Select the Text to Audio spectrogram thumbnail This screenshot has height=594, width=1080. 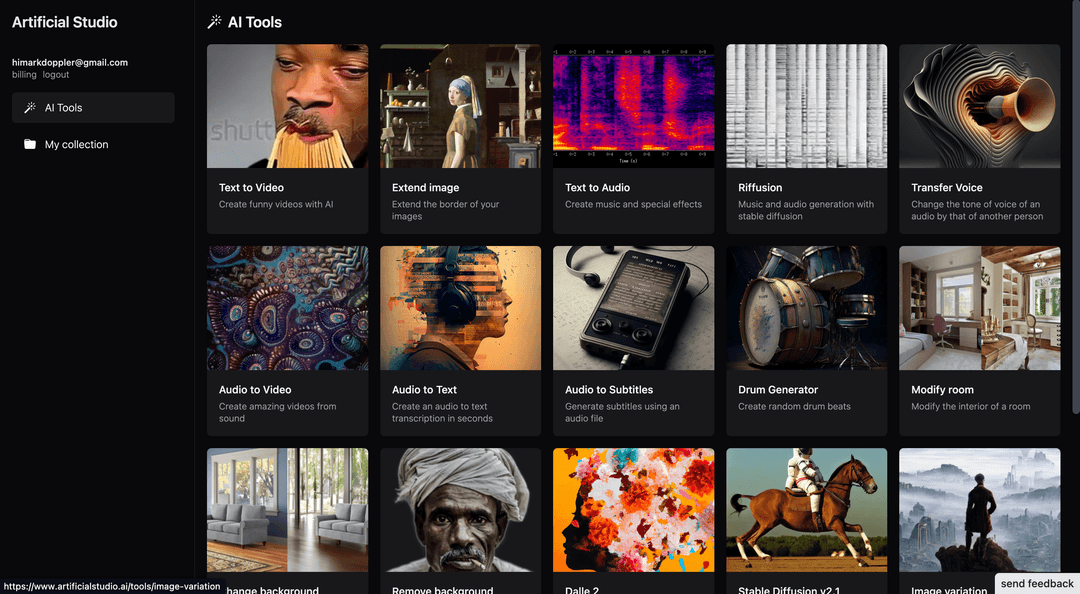(x=633, y=106)
